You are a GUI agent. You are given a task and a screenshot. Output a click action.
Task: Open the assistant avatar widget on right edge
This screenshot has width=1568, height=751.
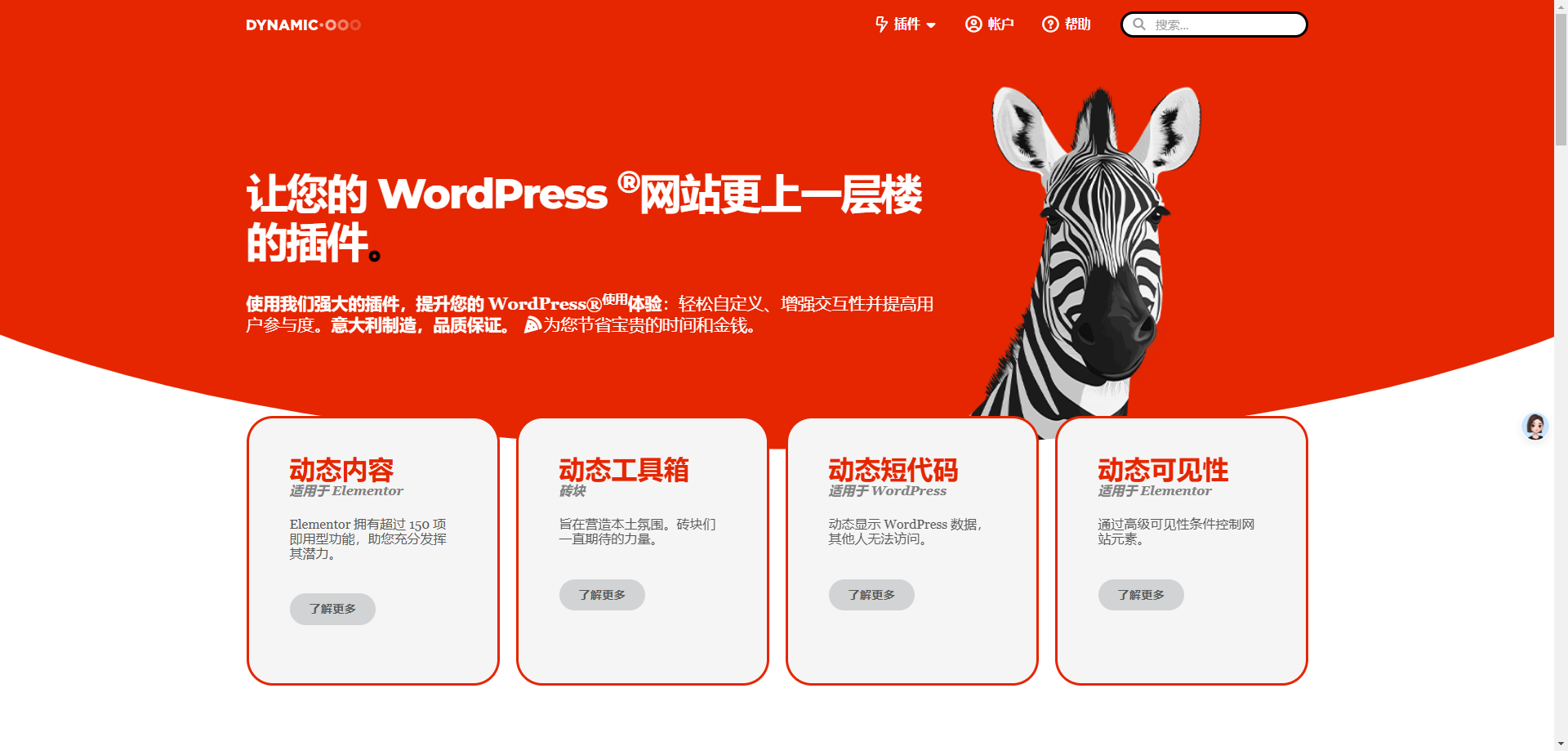[1535, 426]
